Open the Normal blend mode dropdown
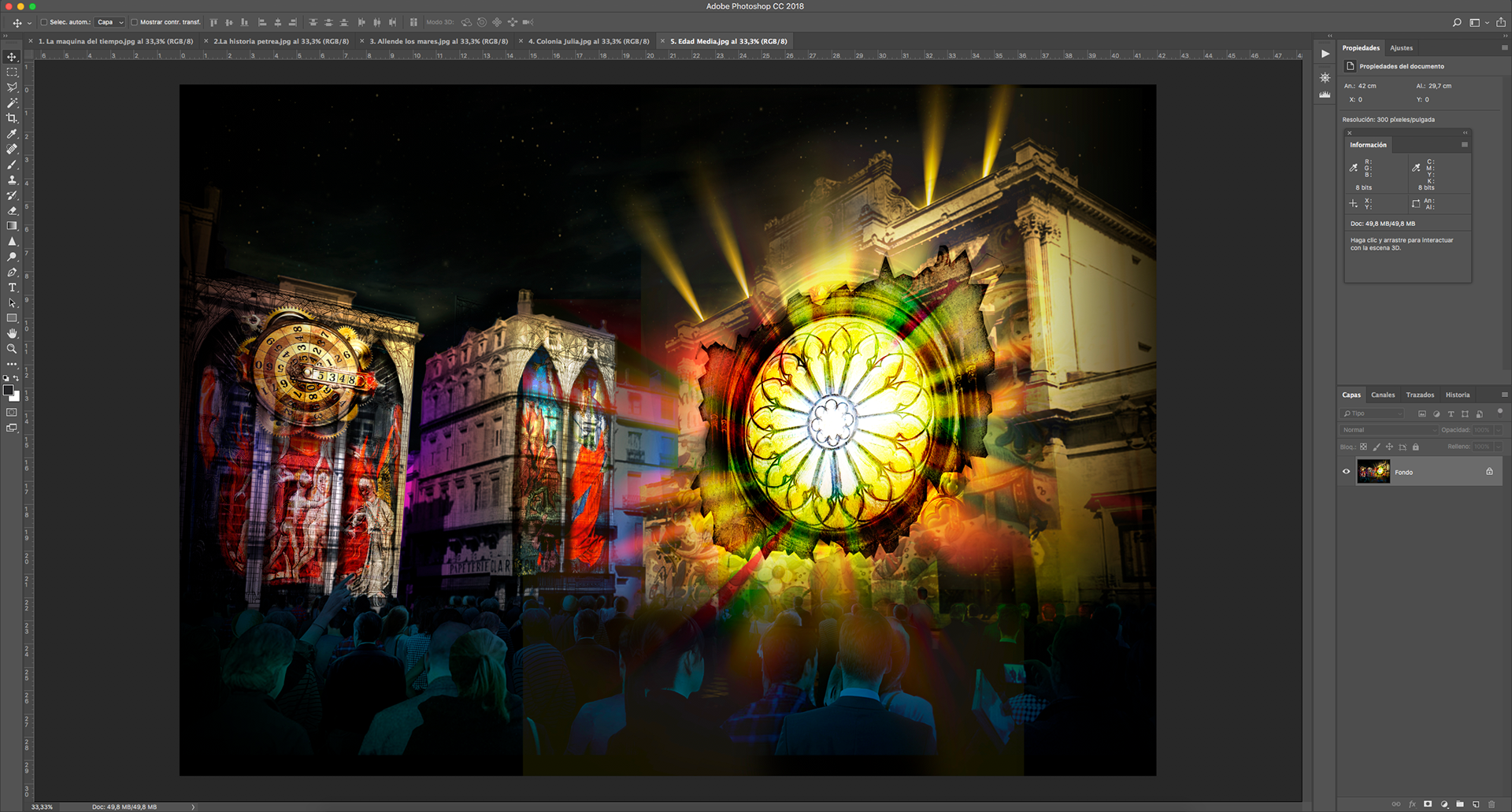The height and width of the screenshot is (812, 1512). [x=1388, y=430]
